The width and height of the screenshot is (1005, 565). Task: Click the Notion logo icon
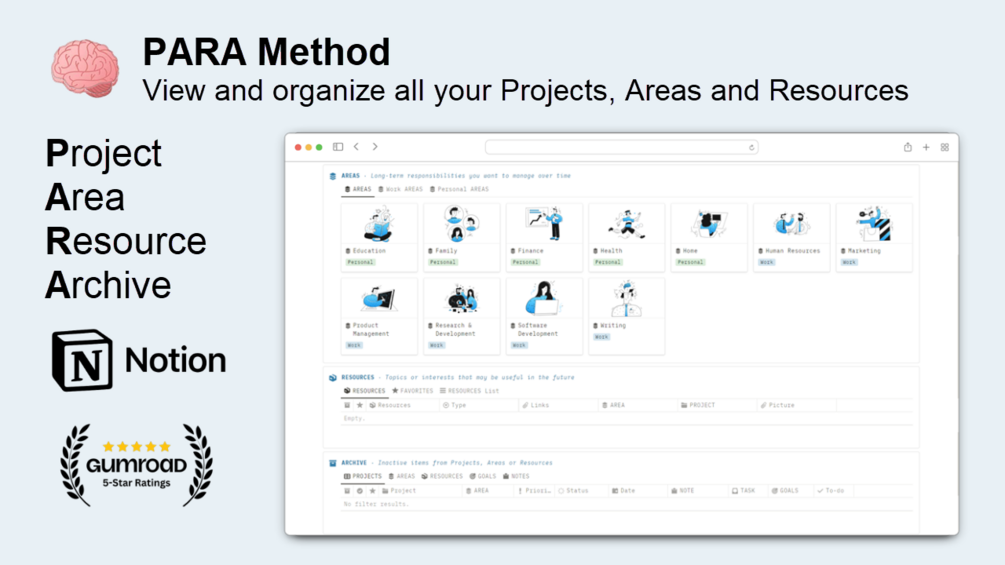[x=82, y=360]
